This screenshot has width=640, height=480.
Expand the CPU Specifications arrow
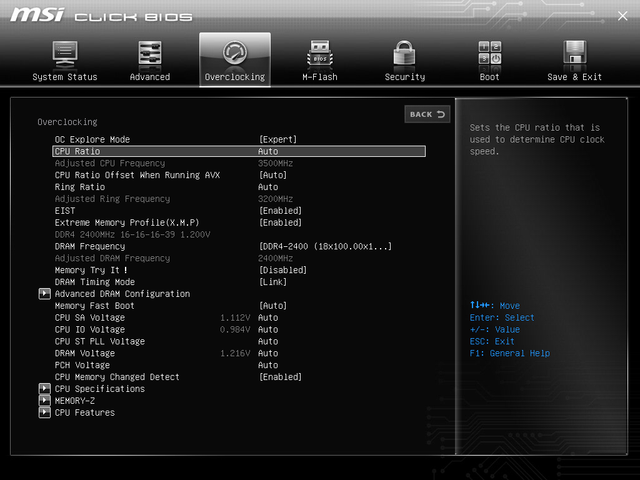click(44, 389)
